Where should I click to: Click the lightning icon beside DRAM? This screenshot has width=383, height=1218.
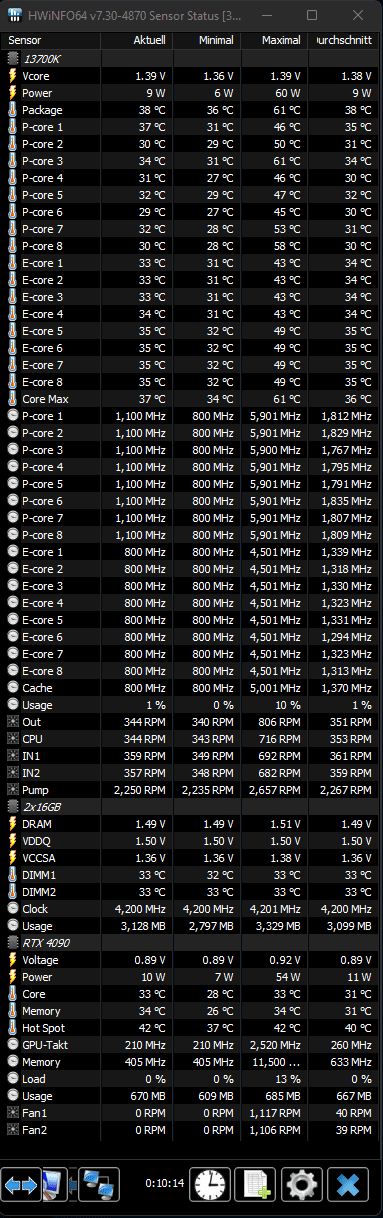pyautogui.click(x=12, y=824)
